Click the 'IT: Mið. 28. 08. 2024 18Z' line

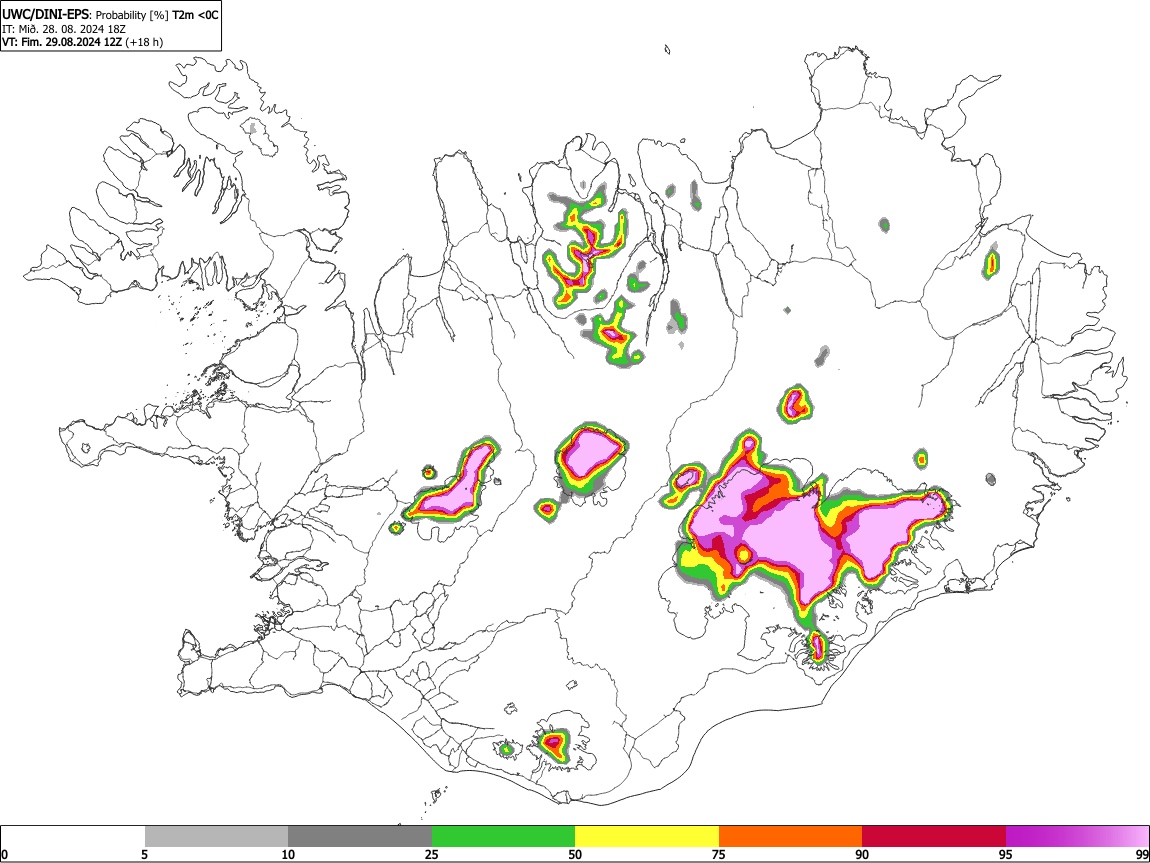coord(64,29)
